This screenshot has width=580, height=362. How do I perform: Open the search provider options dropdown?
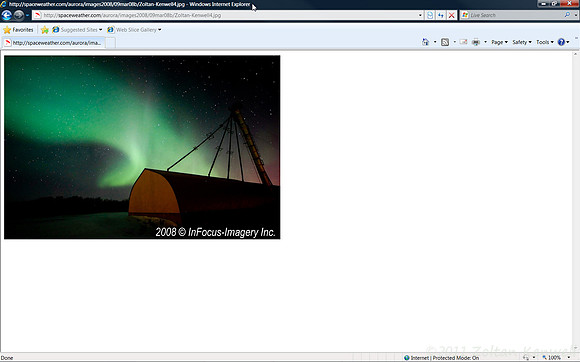pos(576,15)
